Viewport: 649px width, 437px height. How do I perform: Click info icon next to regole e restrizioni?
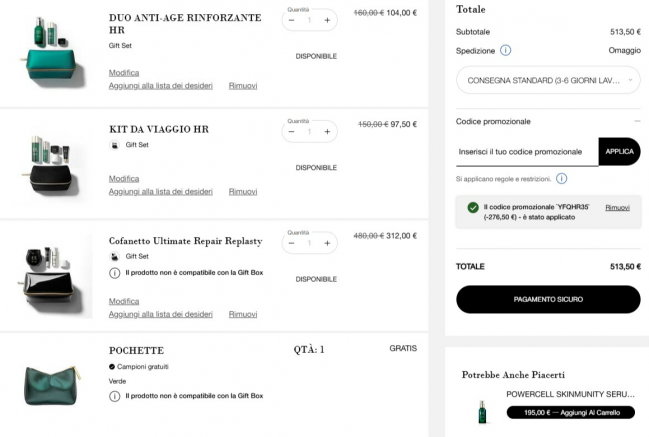coord(561,179)
